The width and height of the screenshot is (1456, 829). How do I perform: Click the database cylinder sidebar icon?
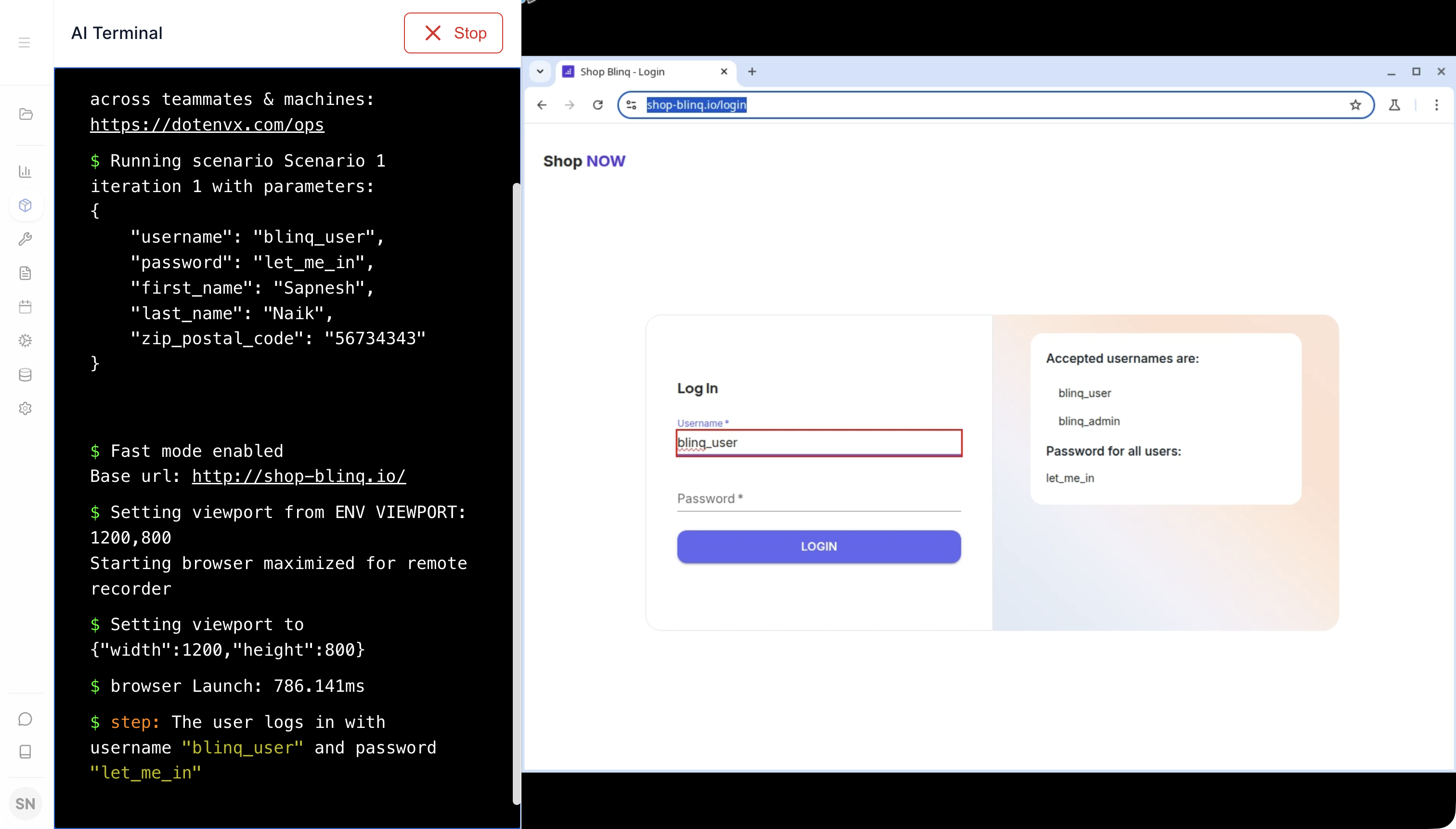(x=25, y=375)
